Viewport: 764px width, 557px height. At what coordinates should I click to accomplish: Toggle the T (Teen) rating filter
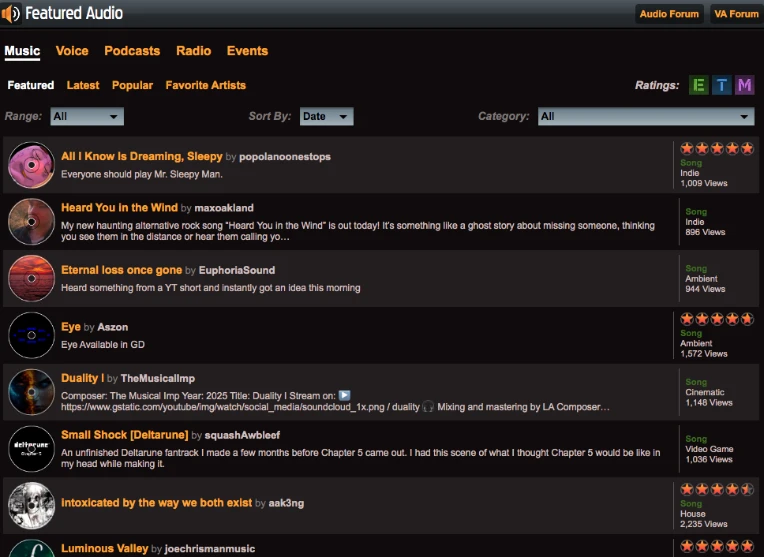[722, 85]
